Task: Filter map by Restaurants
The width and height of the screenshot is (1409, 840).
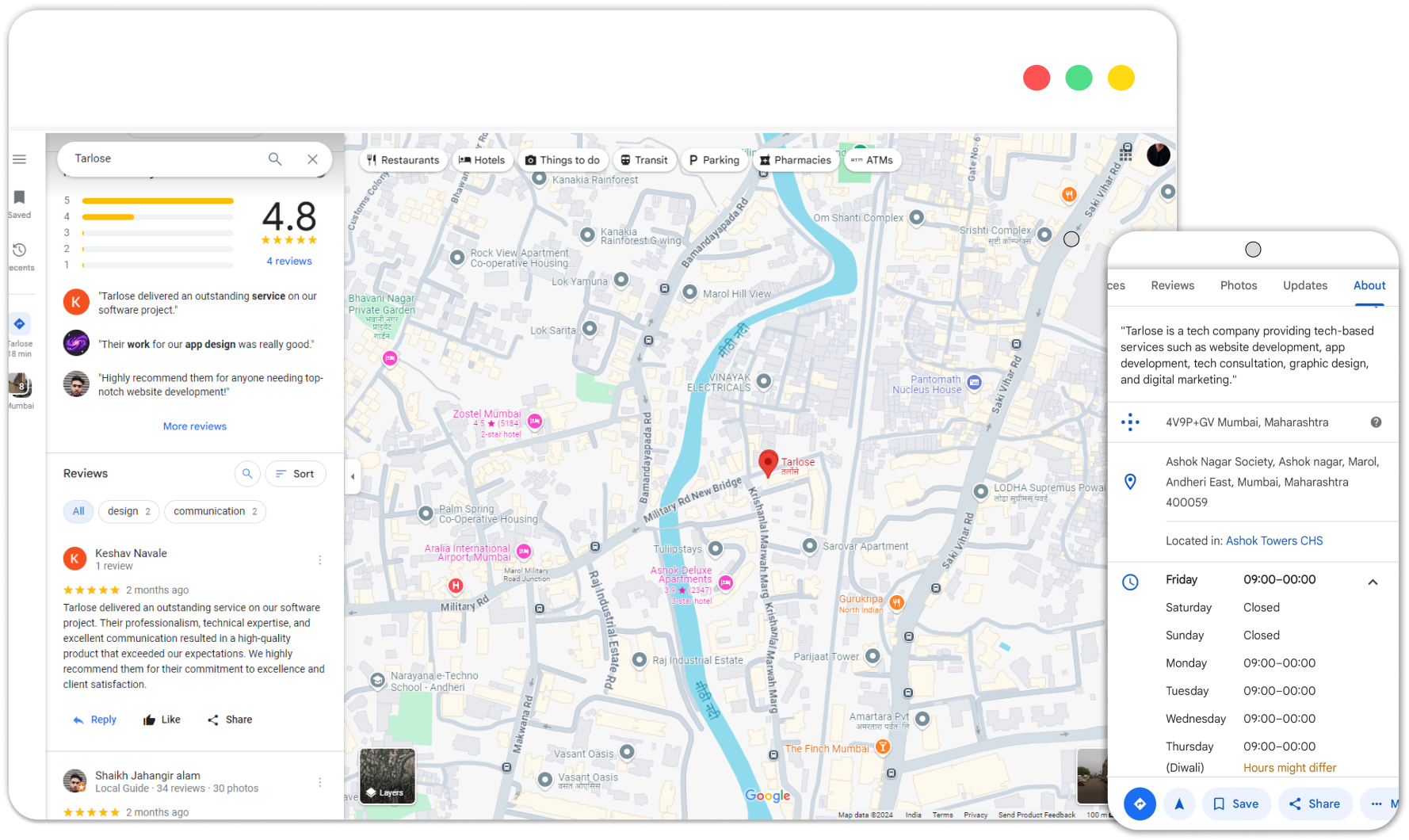Action: click(x=403, y=160)
